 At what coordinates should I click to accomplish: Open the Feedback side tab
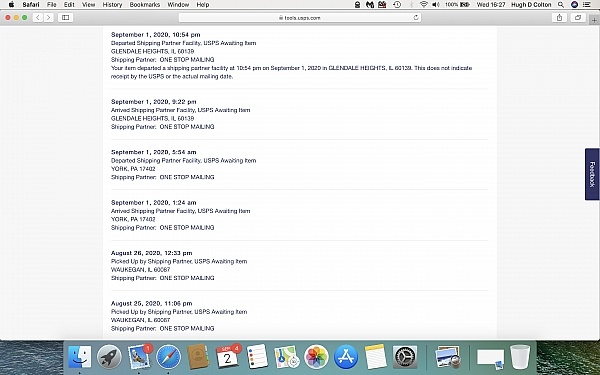[x=592, y=174]
